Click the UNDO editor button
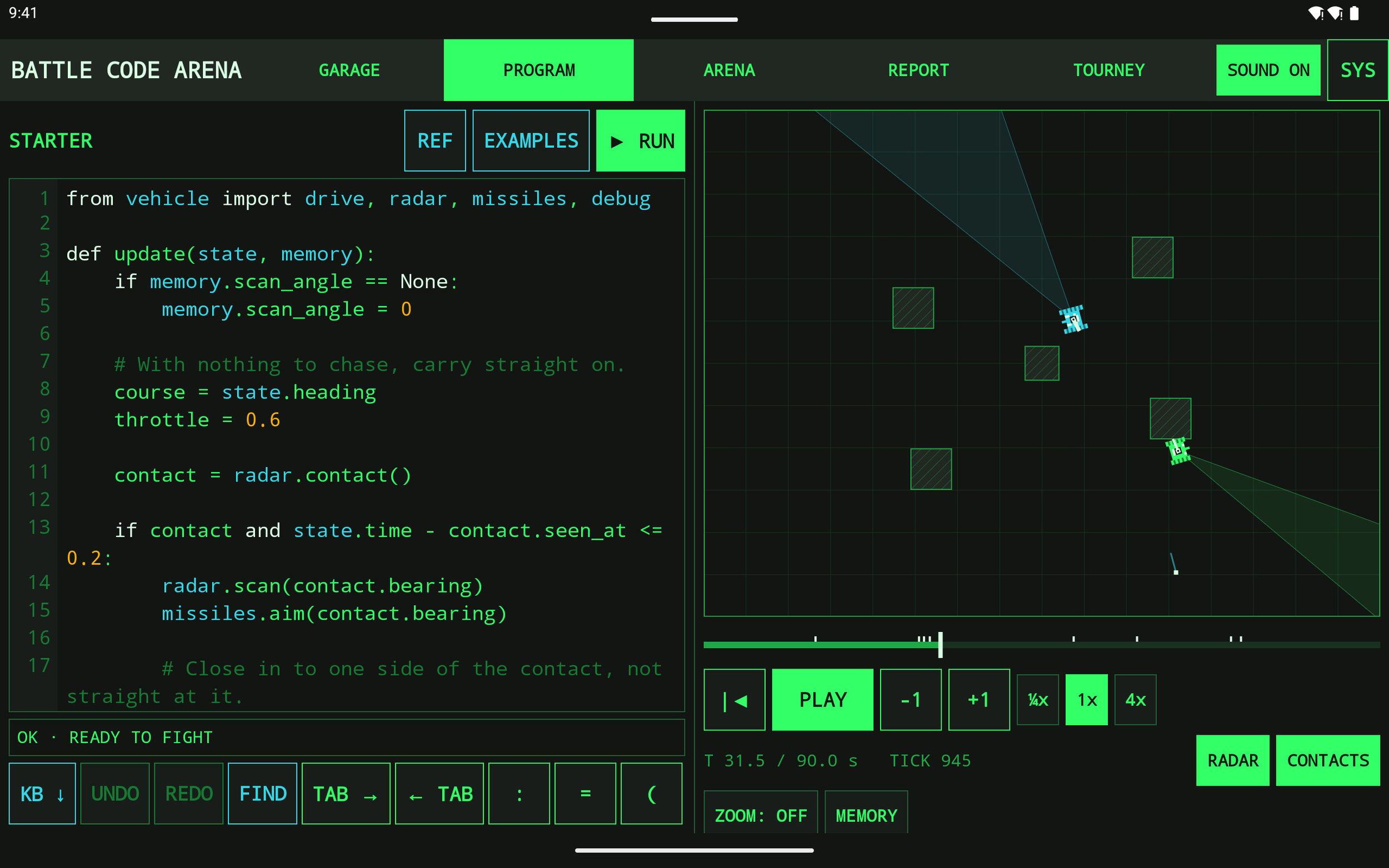The width and height of the screenshot is (1389, 868). [x=115, y=794]
